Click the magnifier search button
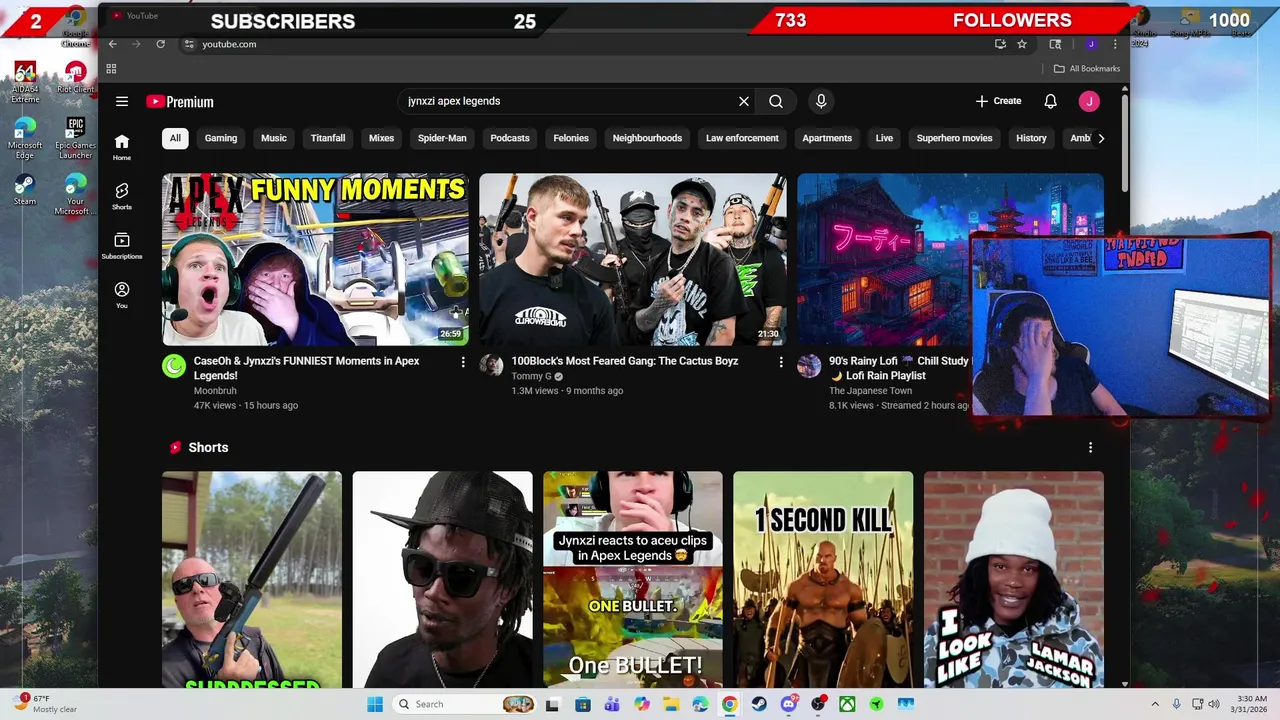 point(776,101)
